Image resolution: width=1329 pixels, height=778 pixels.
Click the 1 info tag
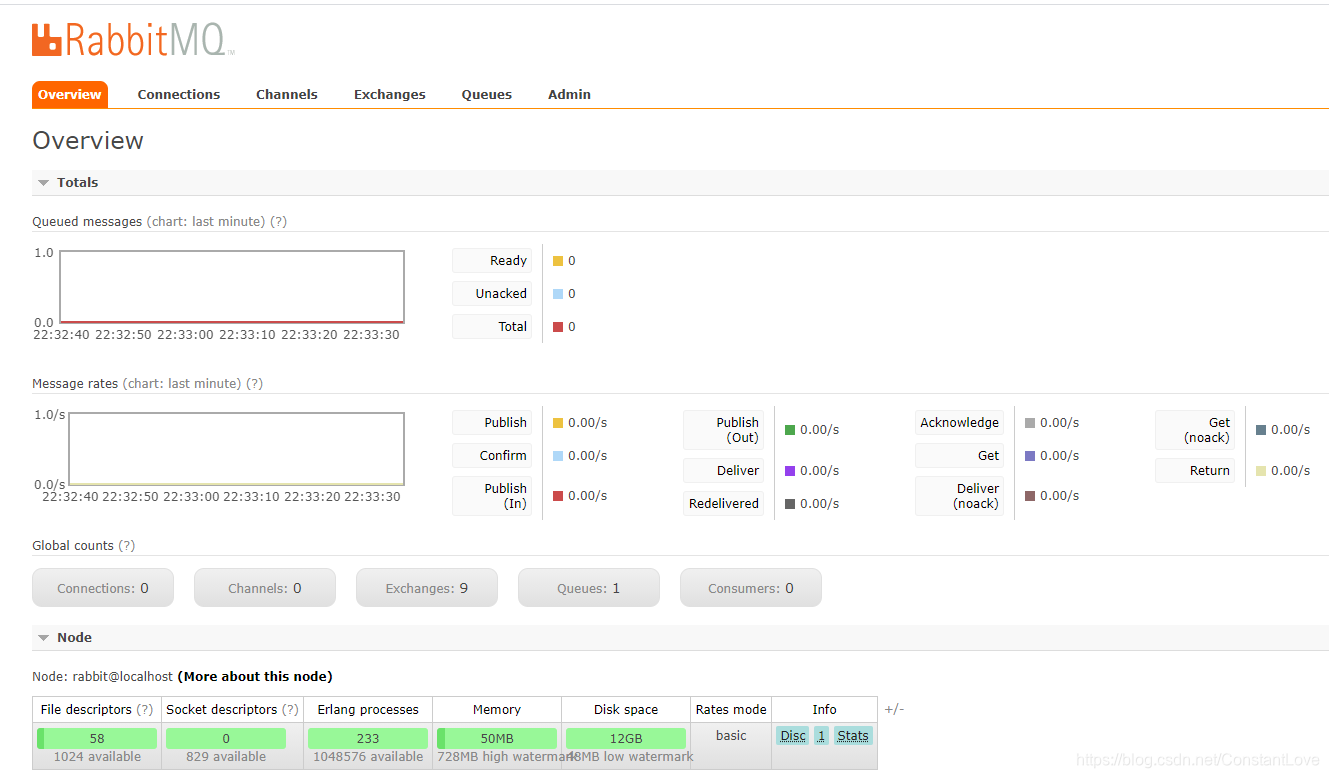[x=821, y=736]
